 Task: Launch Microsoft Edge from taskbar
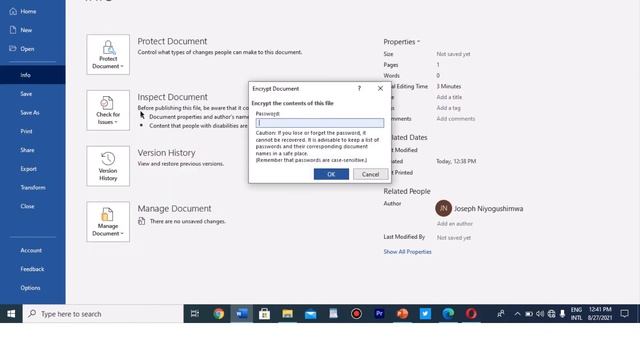pos(448,313)
